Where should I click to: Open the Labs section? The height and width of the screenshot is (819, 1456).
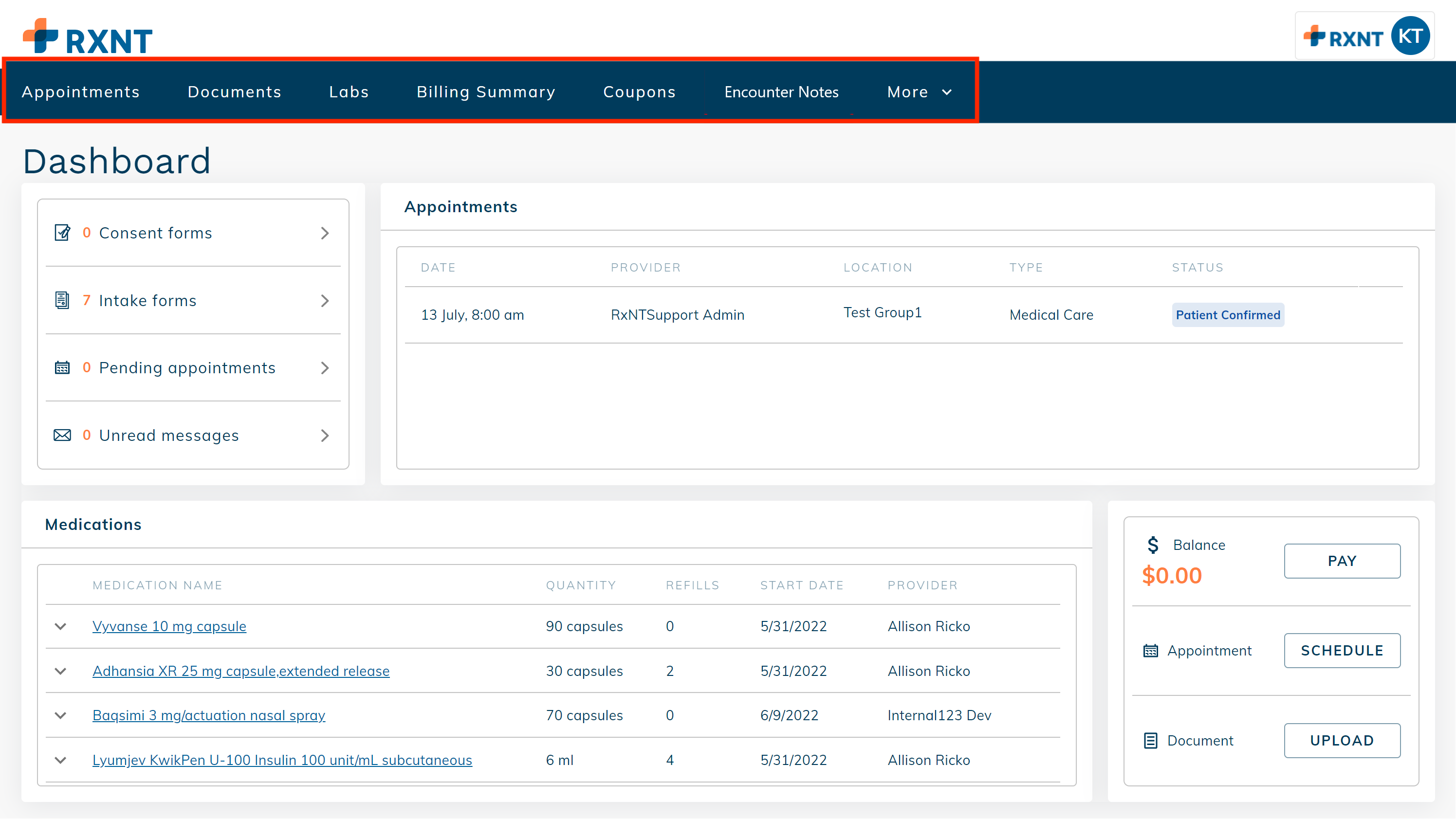click(x=349, y=91)
